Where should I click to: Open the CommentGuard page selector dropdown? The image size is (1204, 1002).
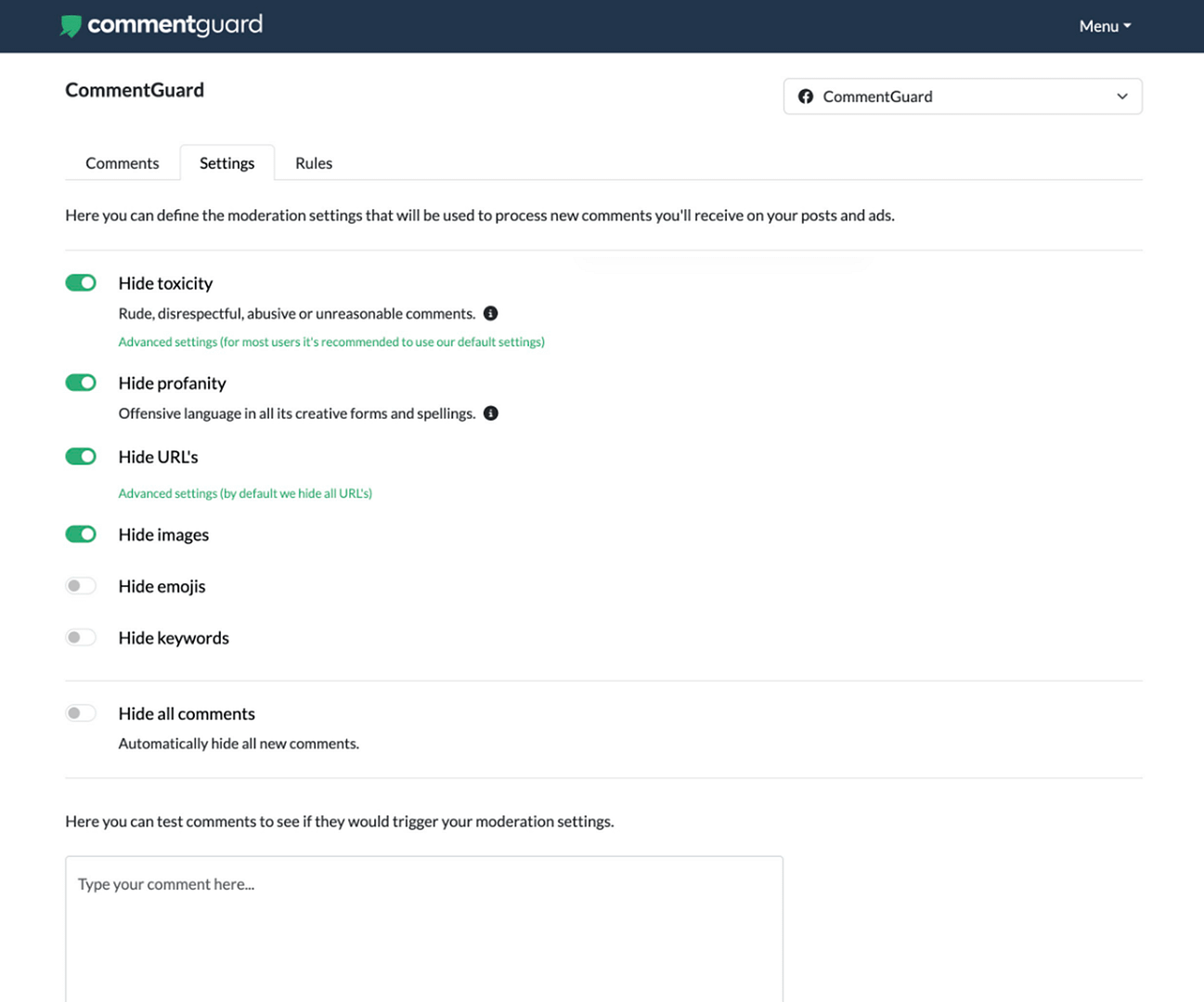tap(963, 96)
